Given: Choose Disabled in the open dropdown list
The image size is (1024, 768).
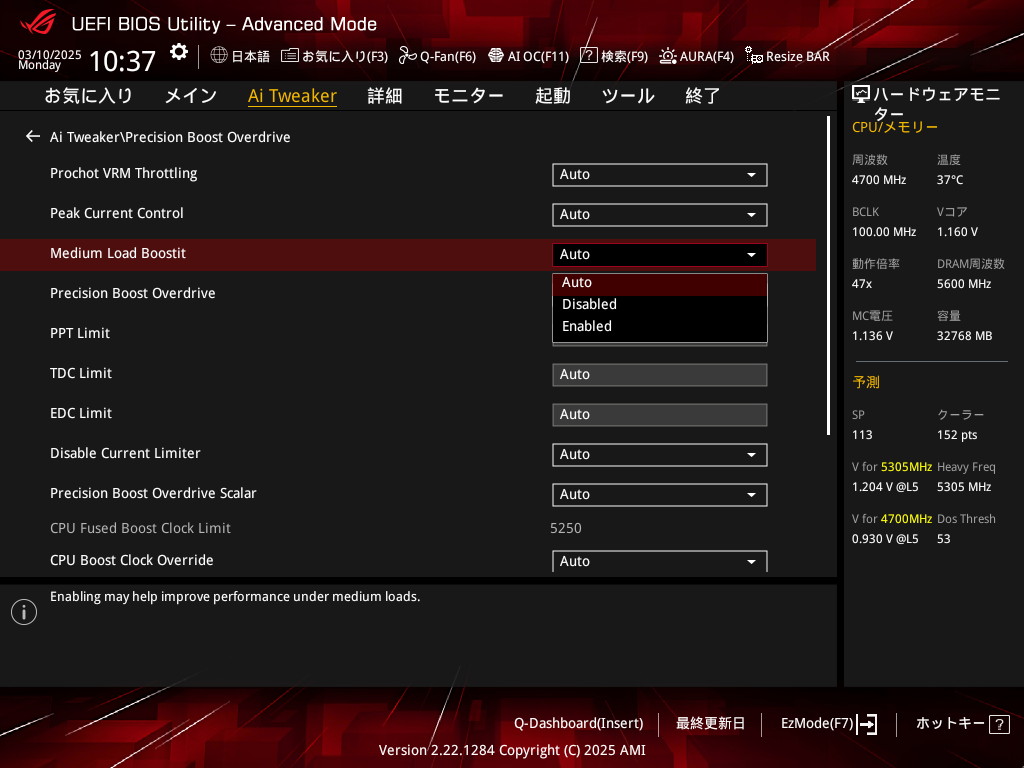Looking at the screenshot, I should pos(660,304).
